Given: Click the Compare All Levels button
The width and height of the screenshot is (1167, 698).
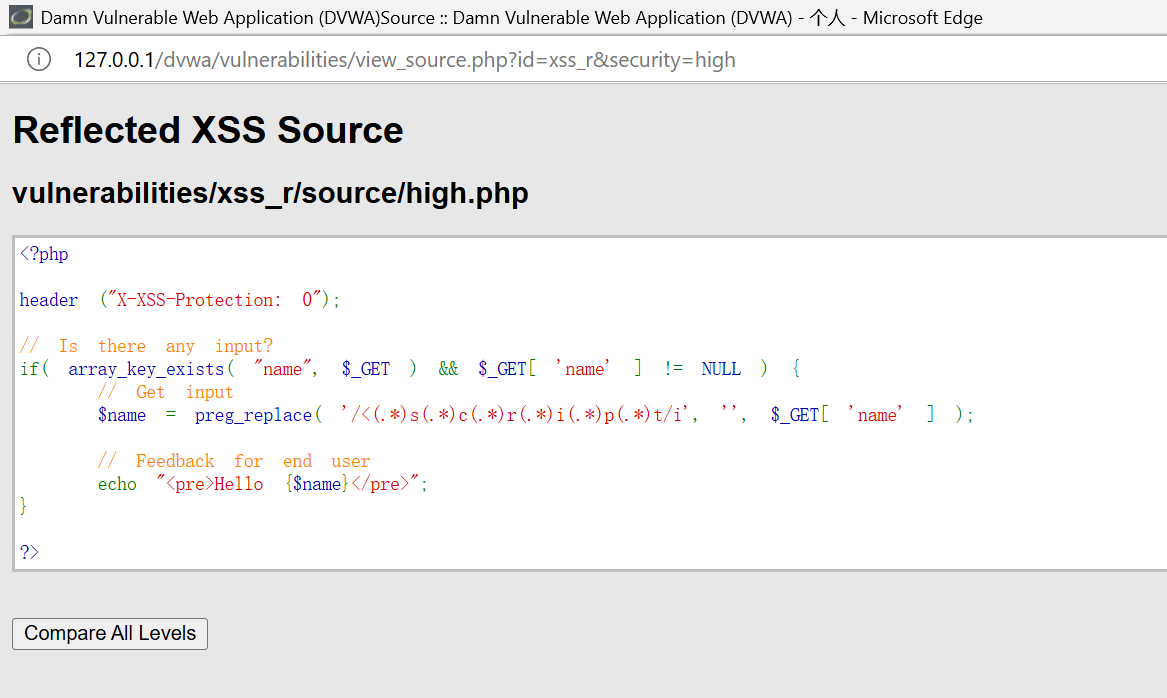Looking at the screenshot, I should click(x=110, y=633).
